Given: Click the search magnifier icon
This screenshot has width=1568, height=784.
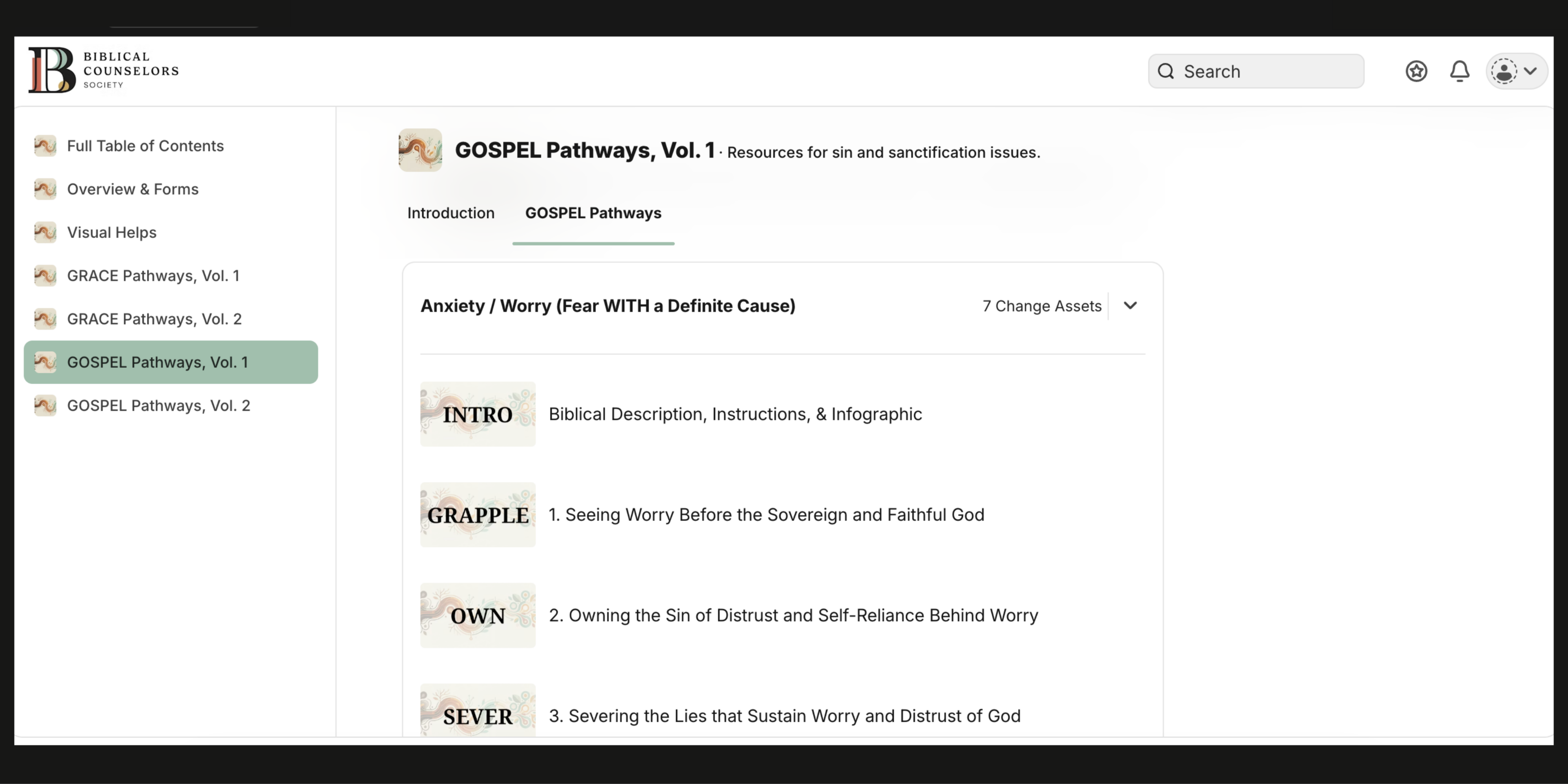Looking at the screenshot, I should click(x=1166, y=71).
